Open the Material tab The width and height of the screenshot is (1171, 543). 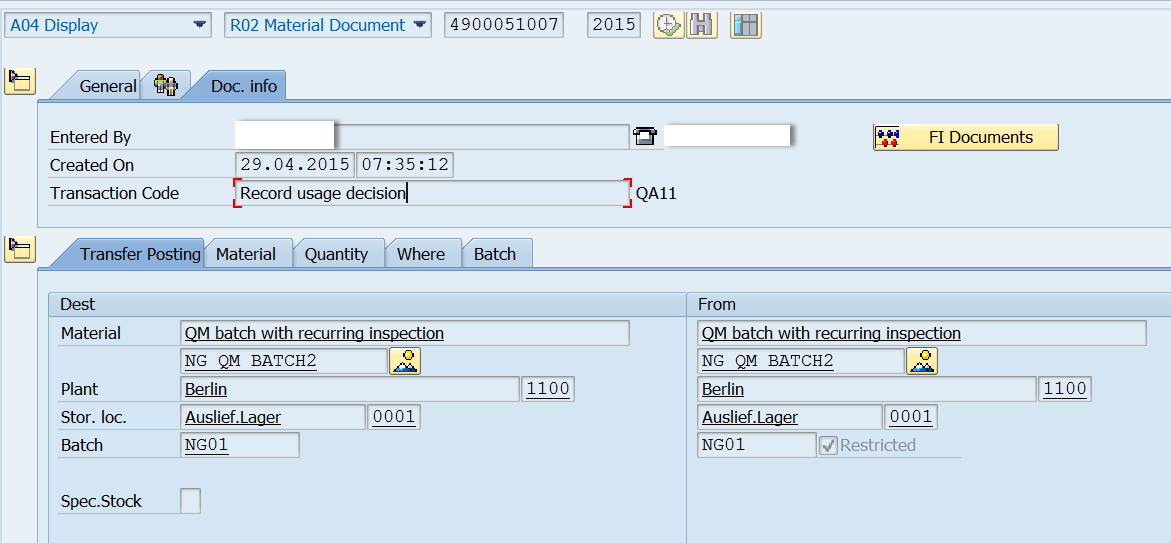click(246, 254)
